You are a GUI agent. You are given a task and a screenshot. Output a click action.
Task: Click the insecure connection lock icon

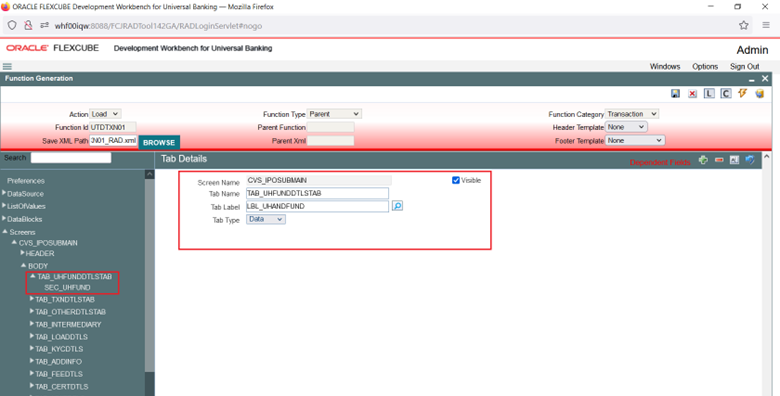28,25
